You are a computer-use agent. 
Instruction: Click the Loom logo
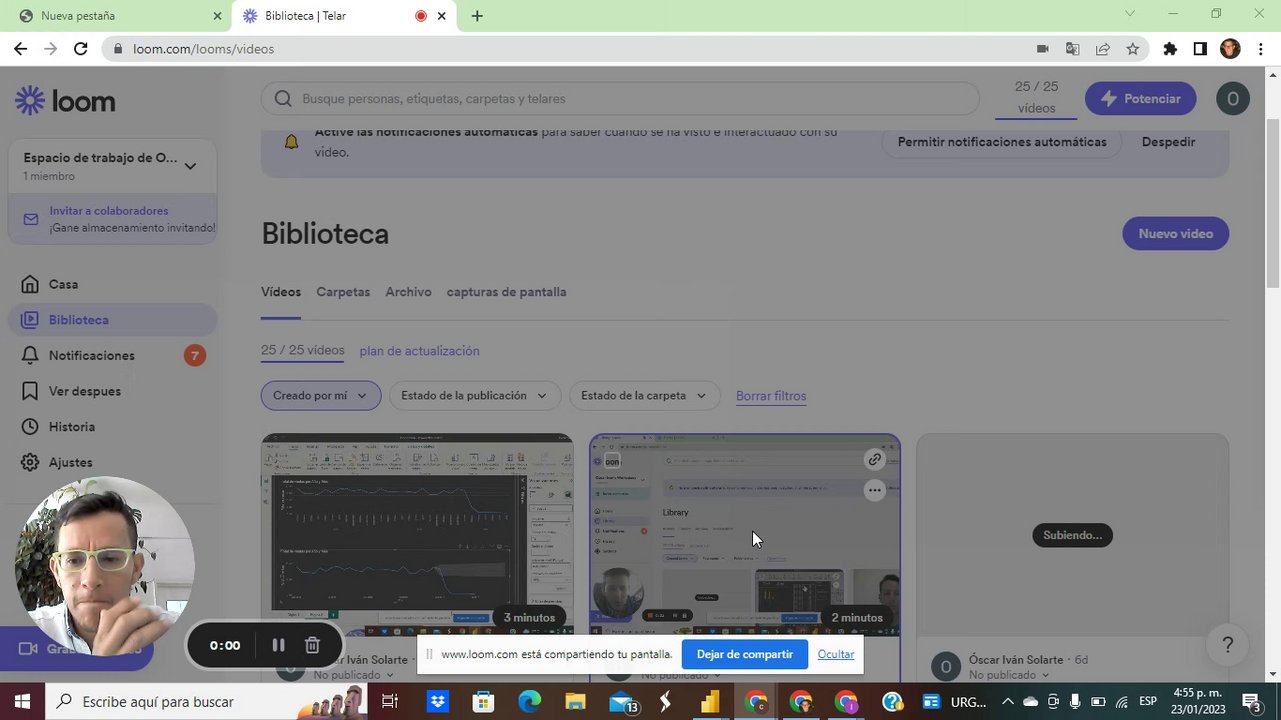[x=65, y=100]
